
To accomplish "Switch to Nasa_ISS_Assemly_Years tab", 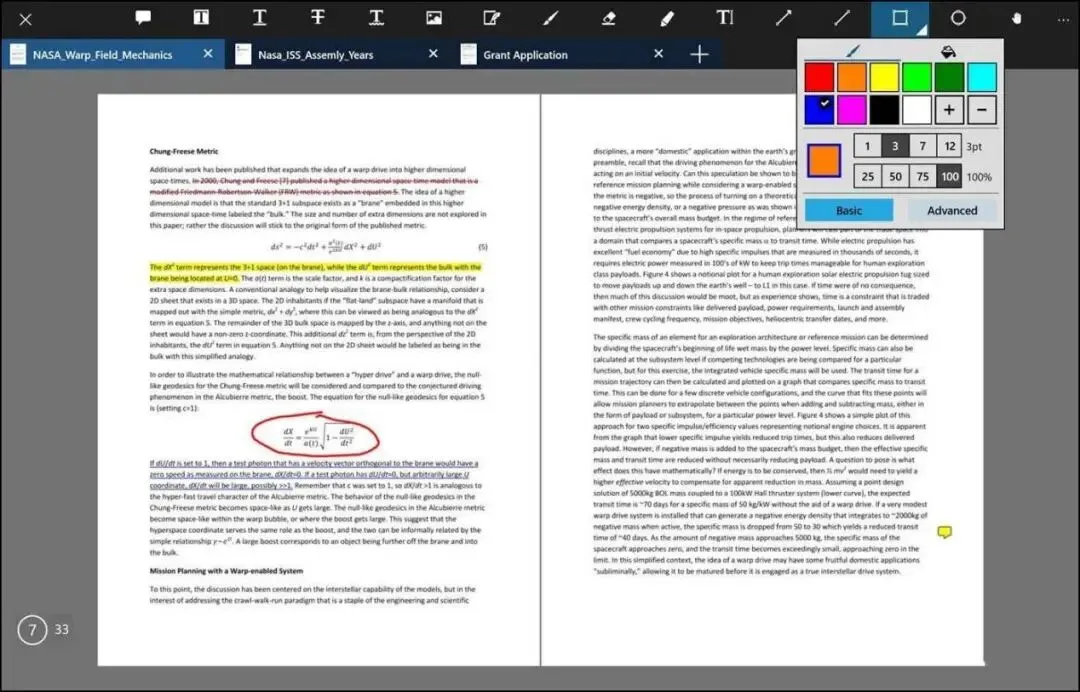I will [x=337, y=54].
